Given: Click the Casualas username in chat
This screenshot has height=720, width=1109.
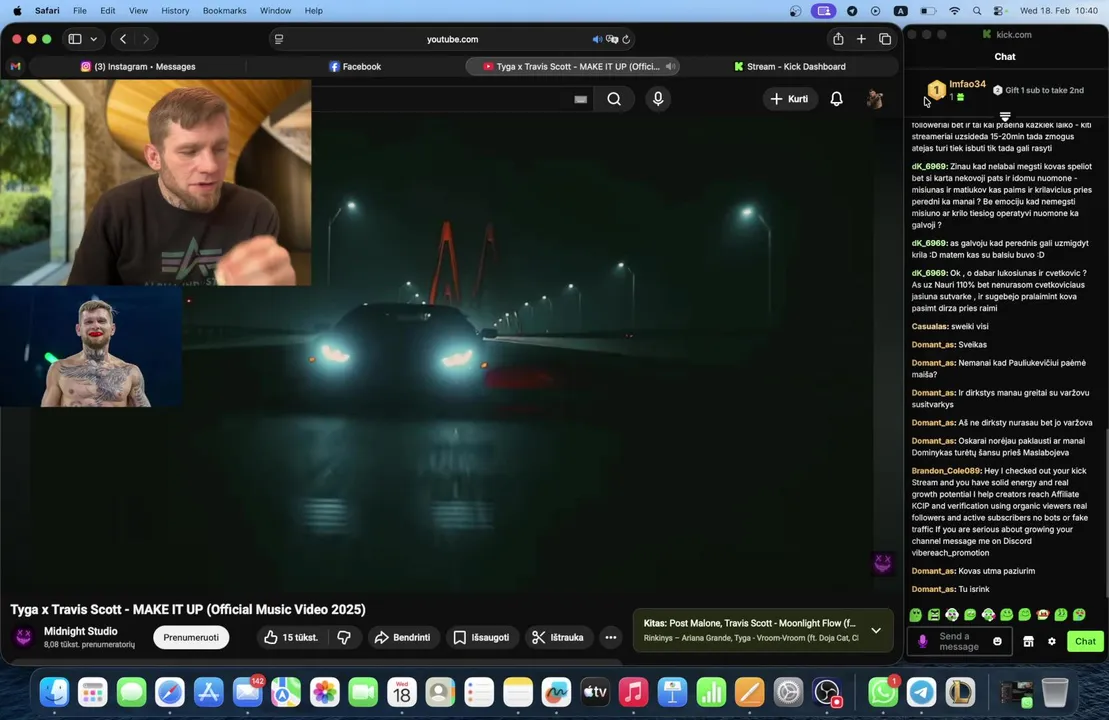Looking at the screenshot, I should coord(930,326).
